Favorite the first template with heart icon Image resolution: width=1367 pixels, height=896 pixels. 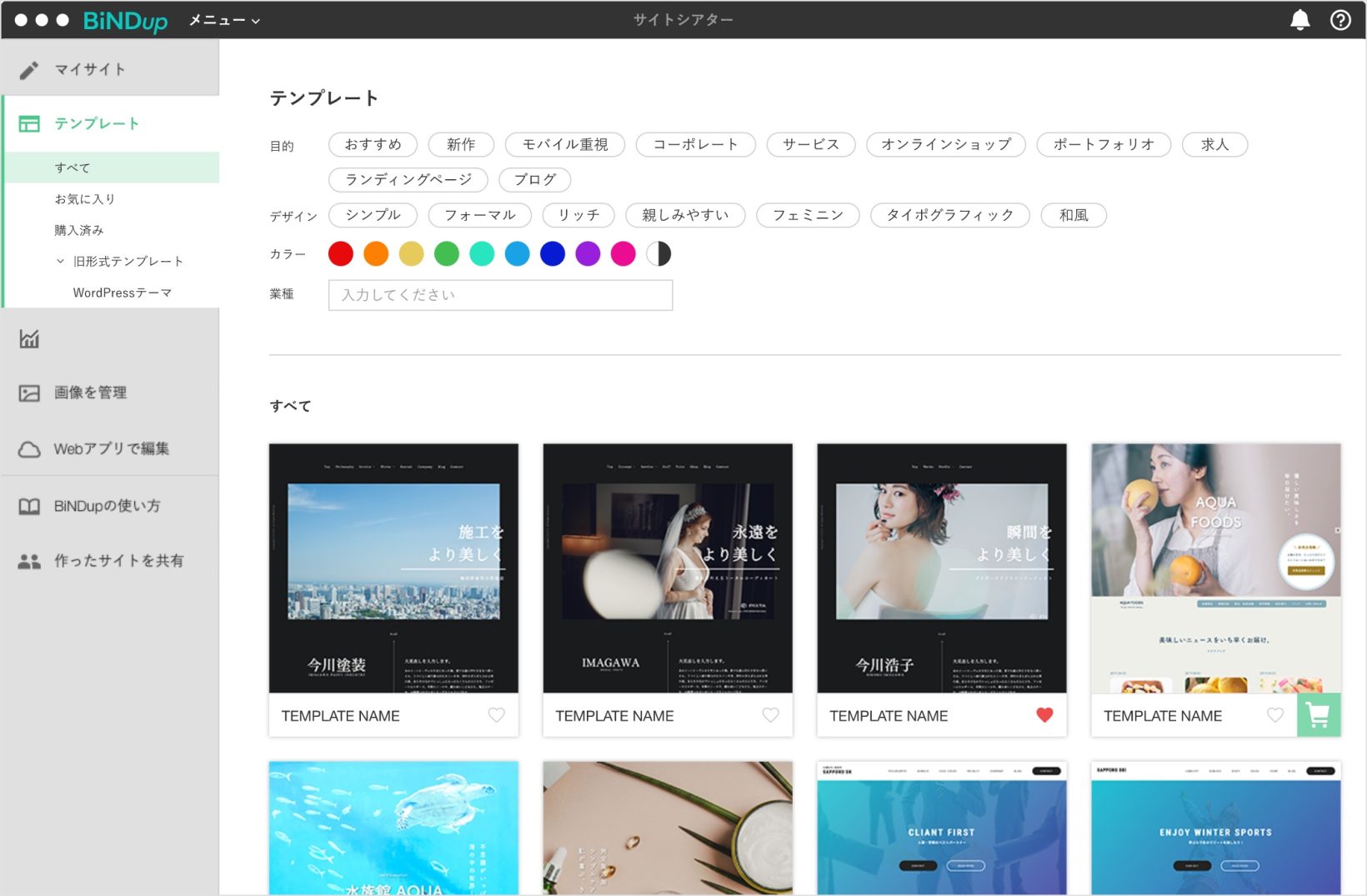pyautogui.click(x=496, y=715)
